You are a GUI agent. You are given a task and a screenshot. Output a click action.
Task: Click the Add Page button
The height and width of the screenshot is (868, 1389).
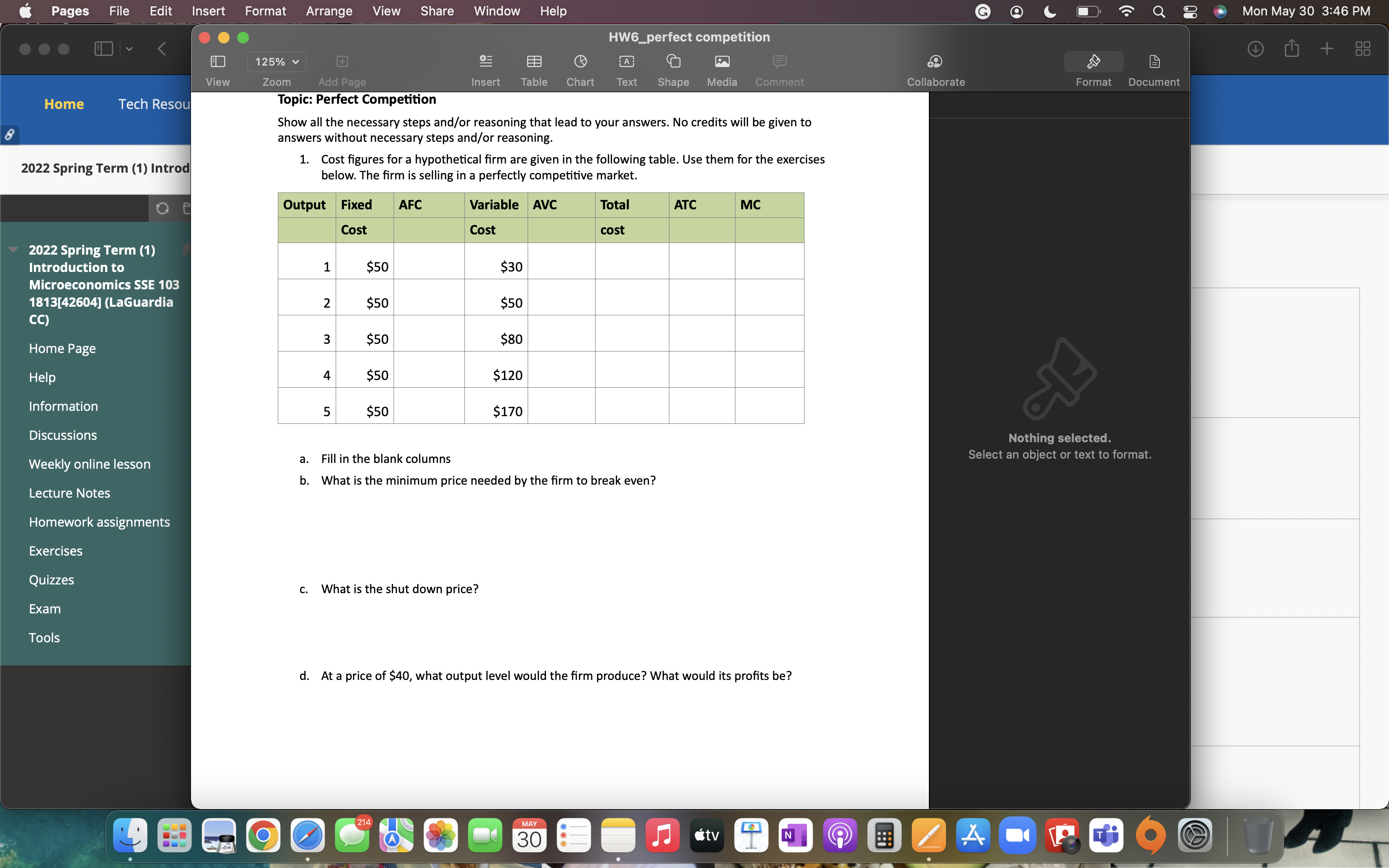[x=341, y=61]
